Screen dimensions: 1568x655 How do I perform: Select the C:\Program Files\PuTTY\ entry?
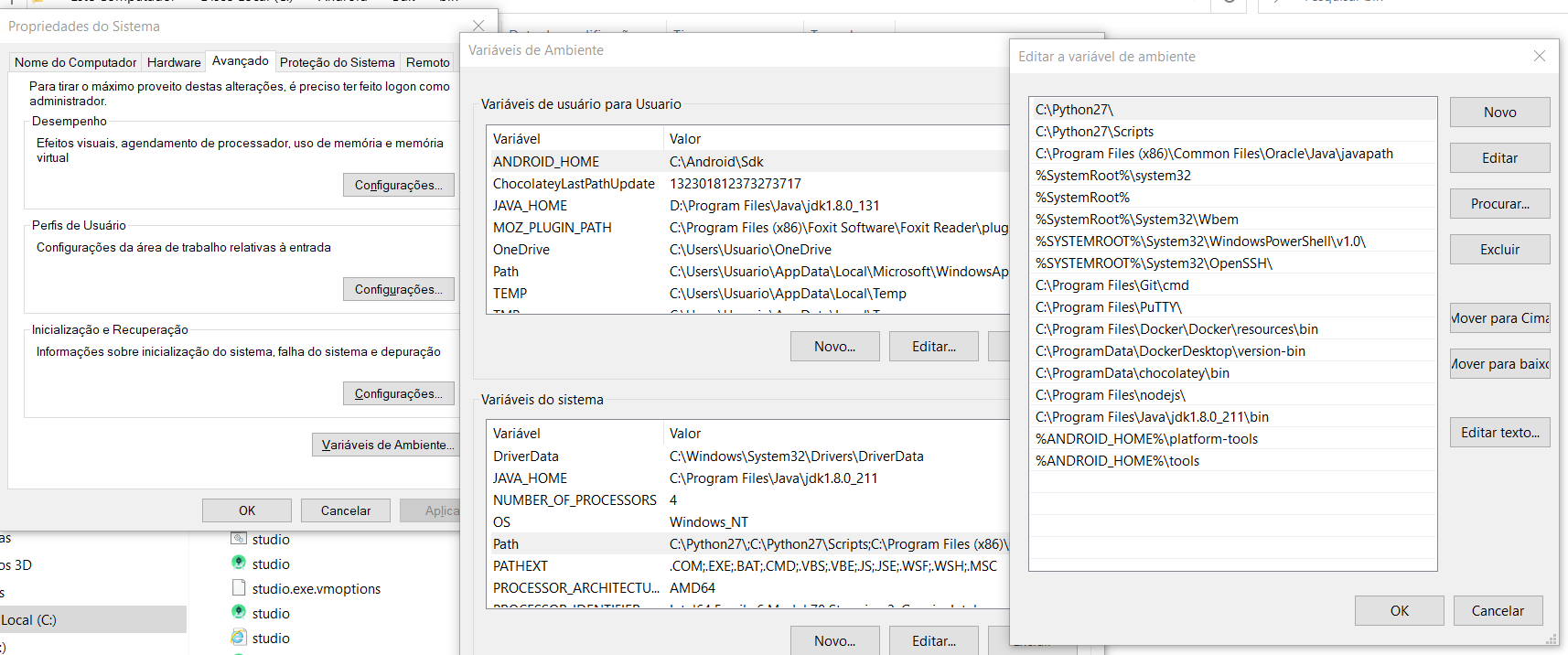click(1232, 307)
